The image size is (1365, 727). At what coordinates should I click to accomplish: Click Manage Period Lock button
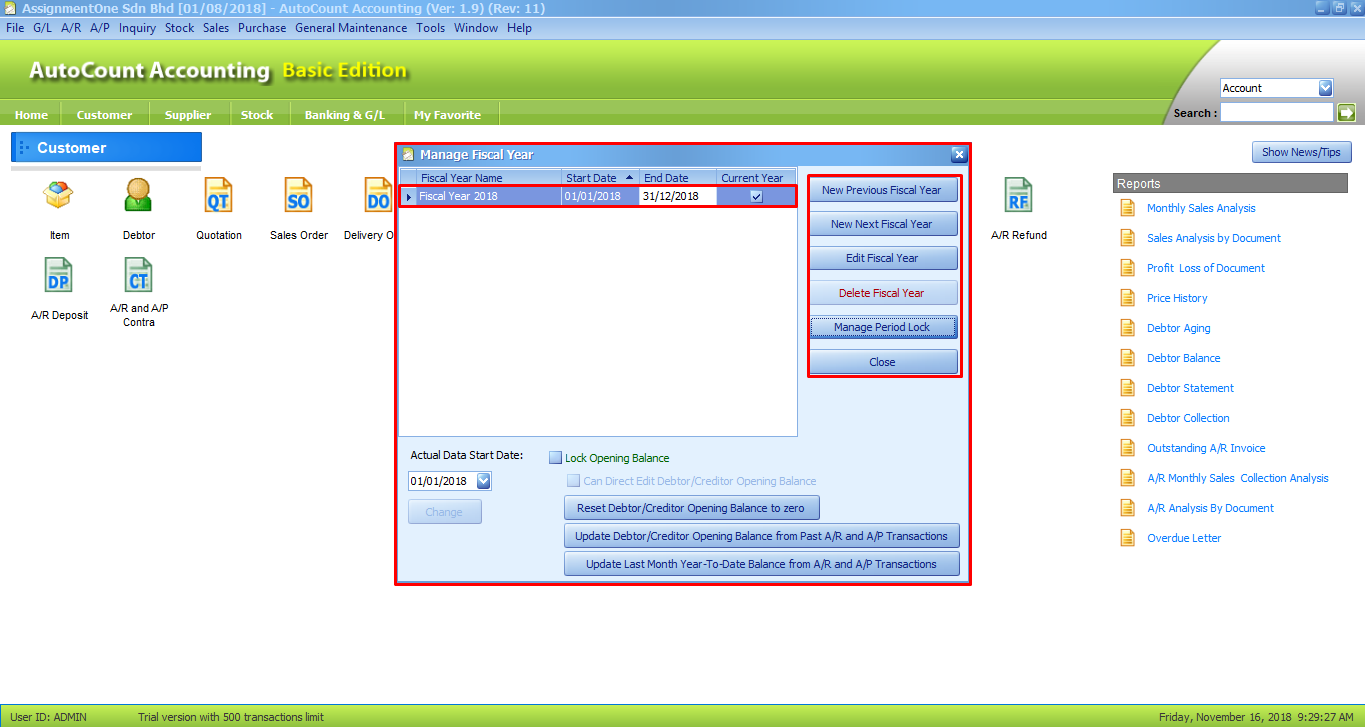883,327
